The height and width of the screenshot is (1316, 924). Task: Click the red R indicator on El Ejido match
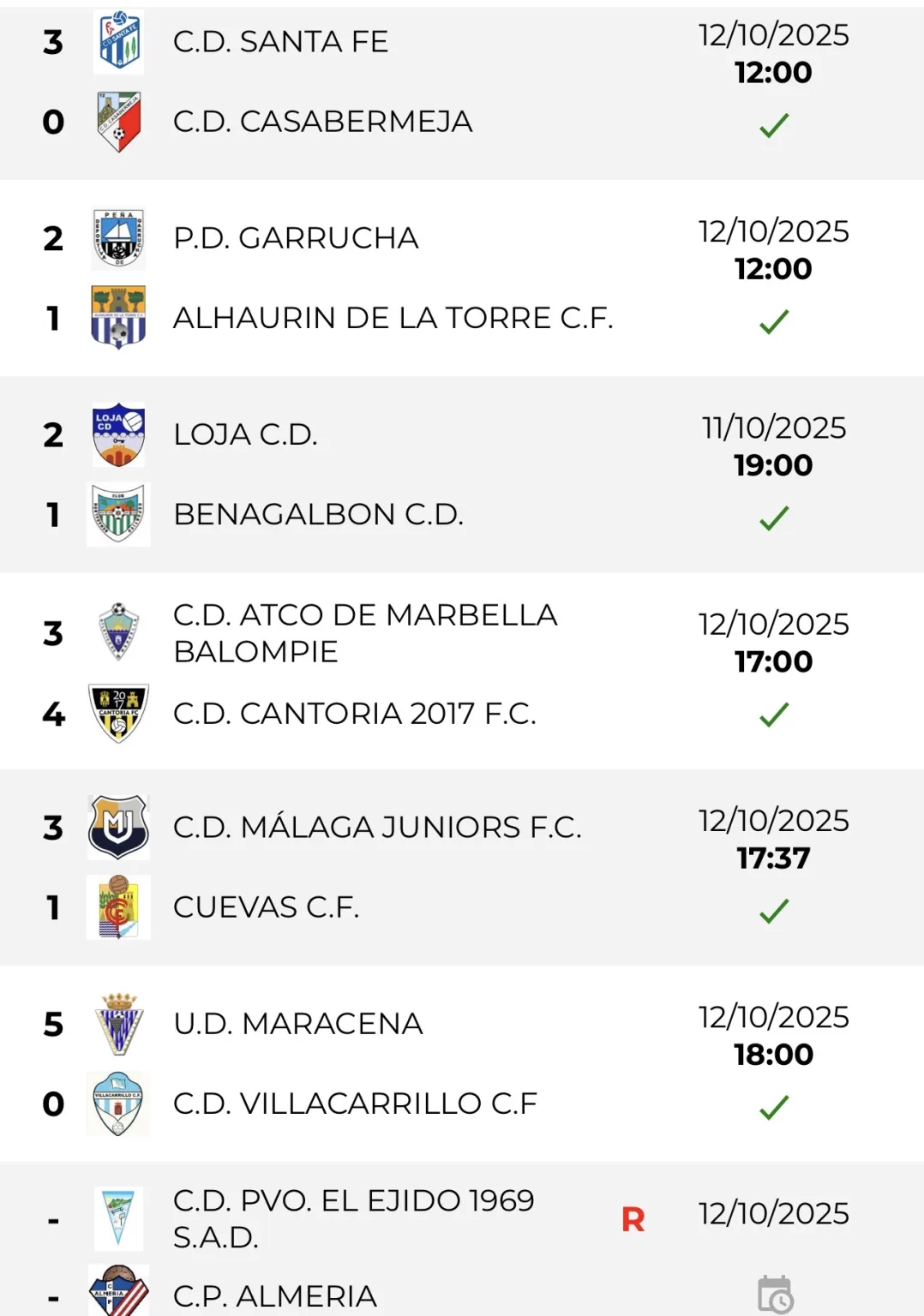pyautogui.click(x=632, y=1219)
